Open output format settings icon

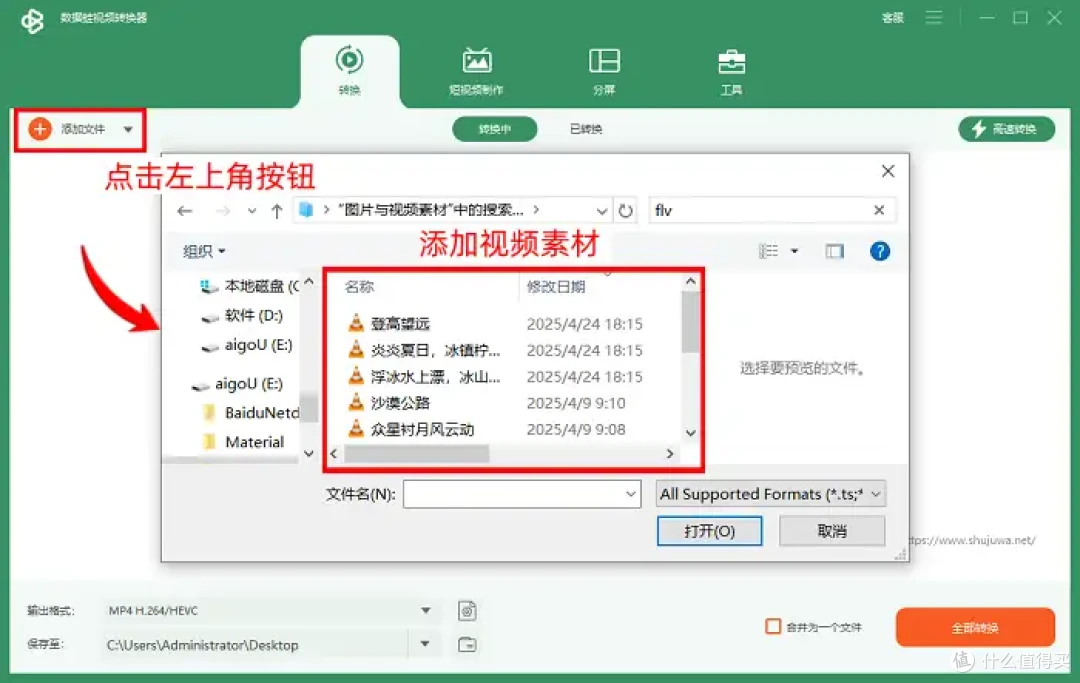point(467,611)
